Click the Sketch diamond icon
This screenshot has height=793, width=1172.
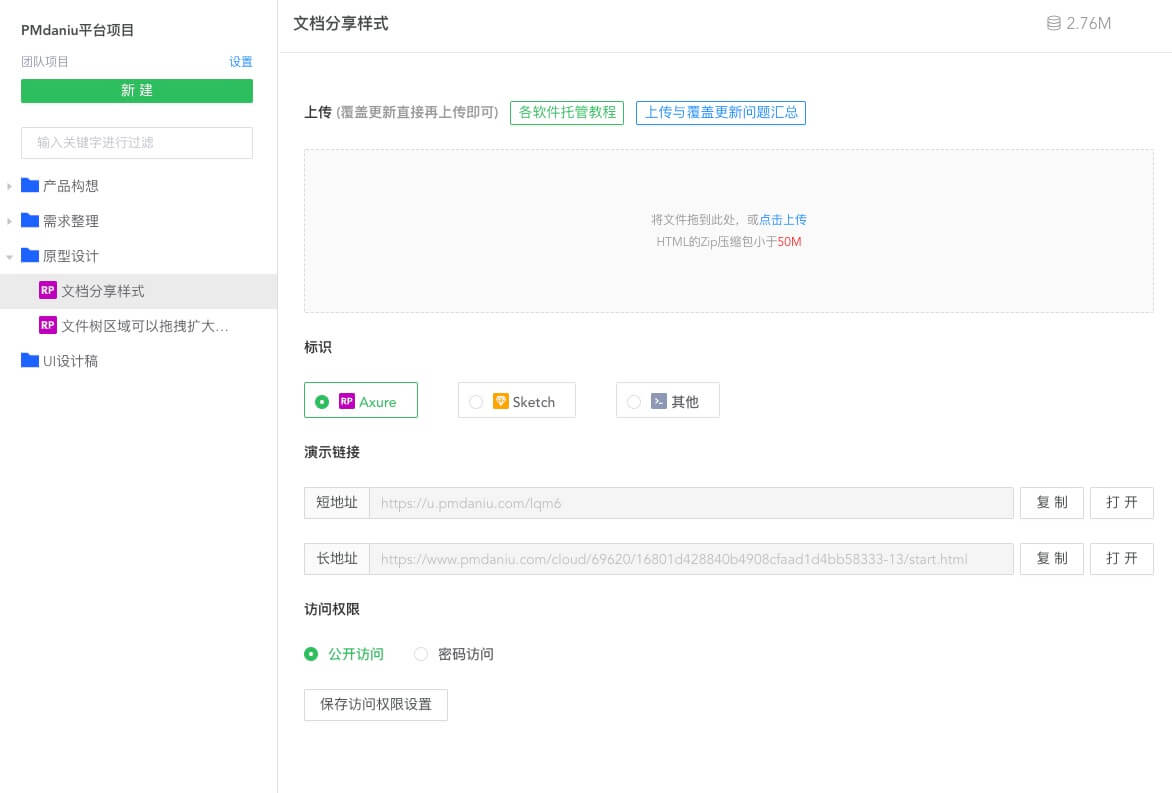501,401
